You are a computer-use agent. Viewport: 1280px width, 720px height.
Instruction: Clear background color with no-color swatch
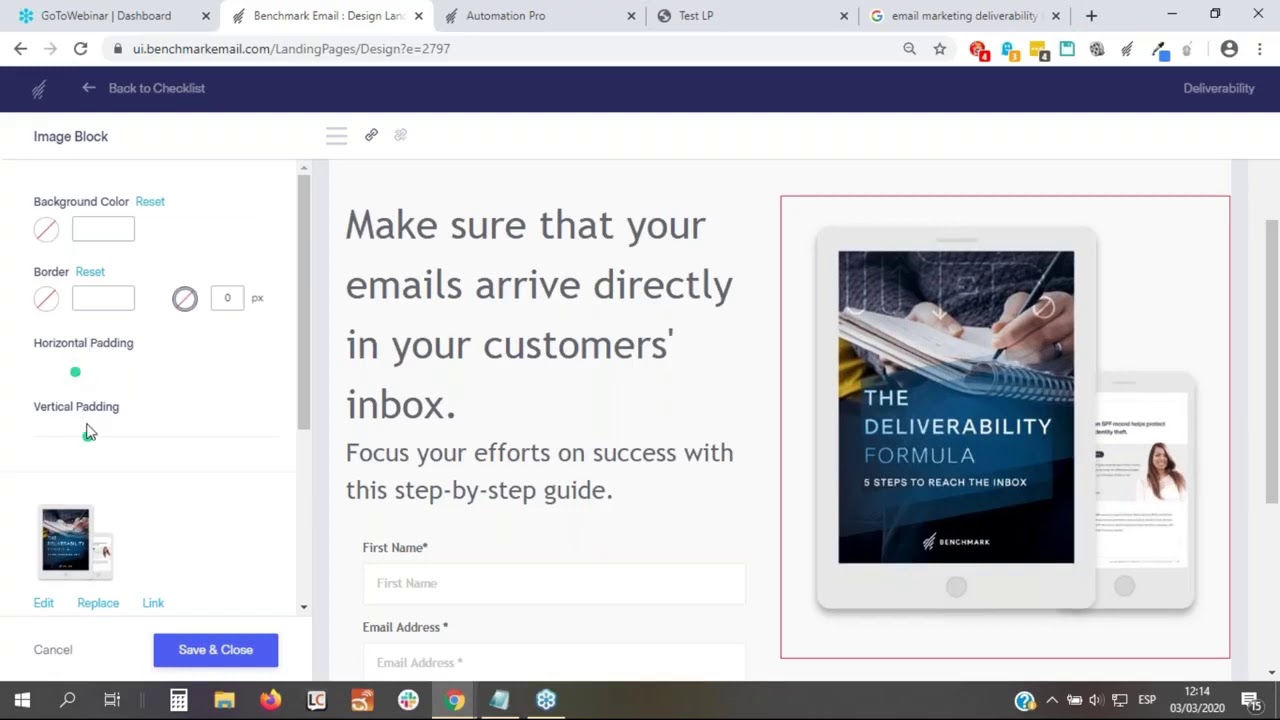(x=46, y=229)
